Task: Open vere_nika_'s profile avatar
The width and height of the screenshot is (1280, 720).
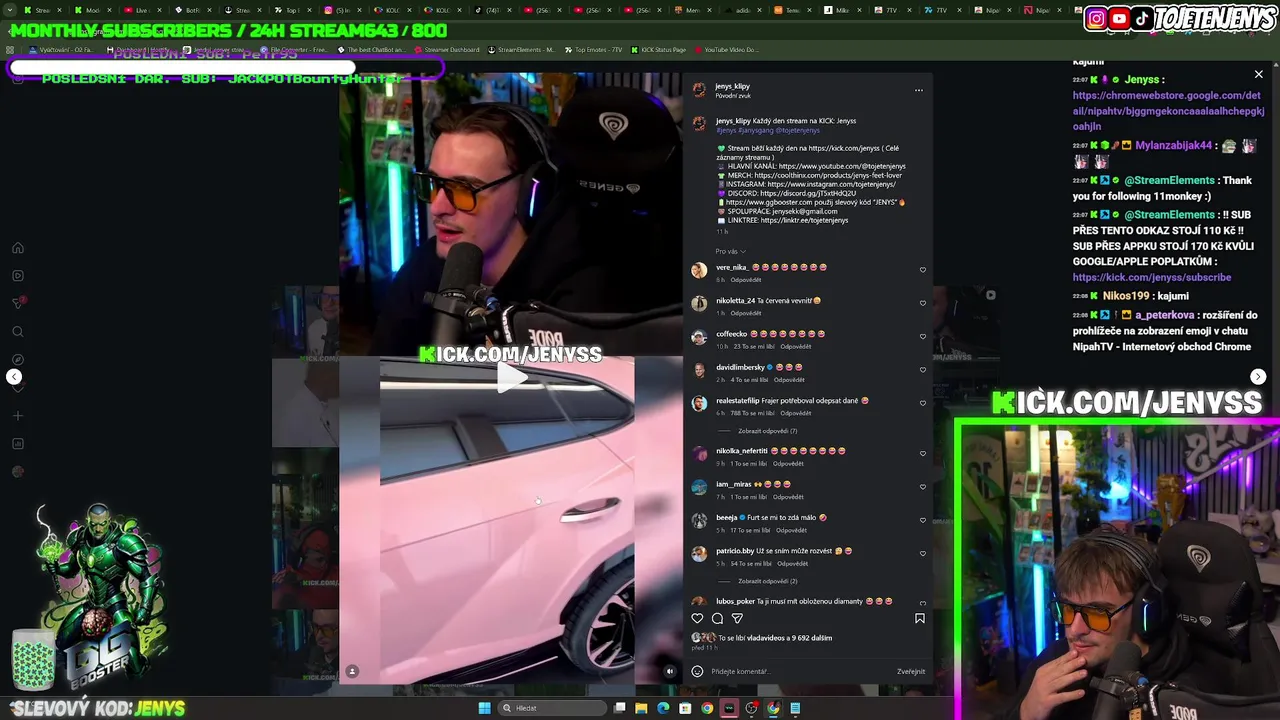Action: [699, 270]
